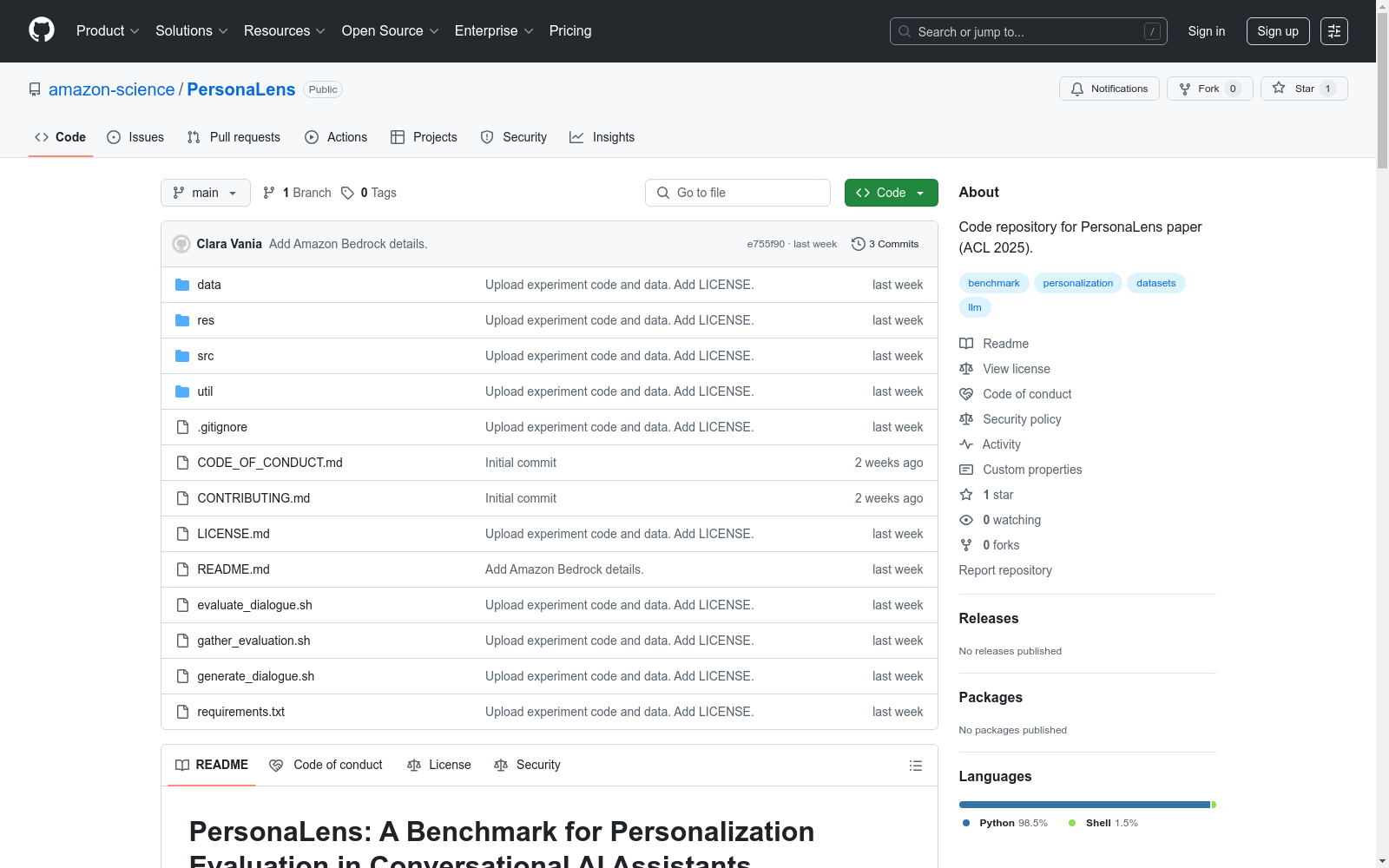The image size is (1389, 868).
Task: Select the llm topic tag
Action: point(975,307)
